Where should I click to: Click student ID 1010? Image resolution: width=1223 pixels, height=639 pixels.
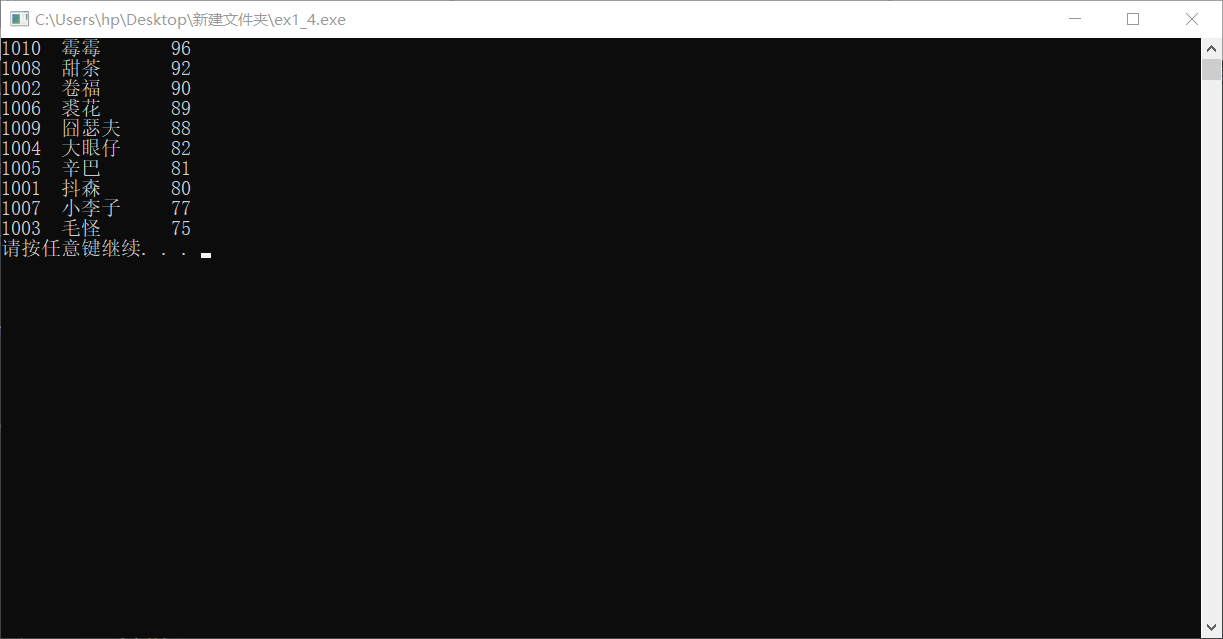21,48
